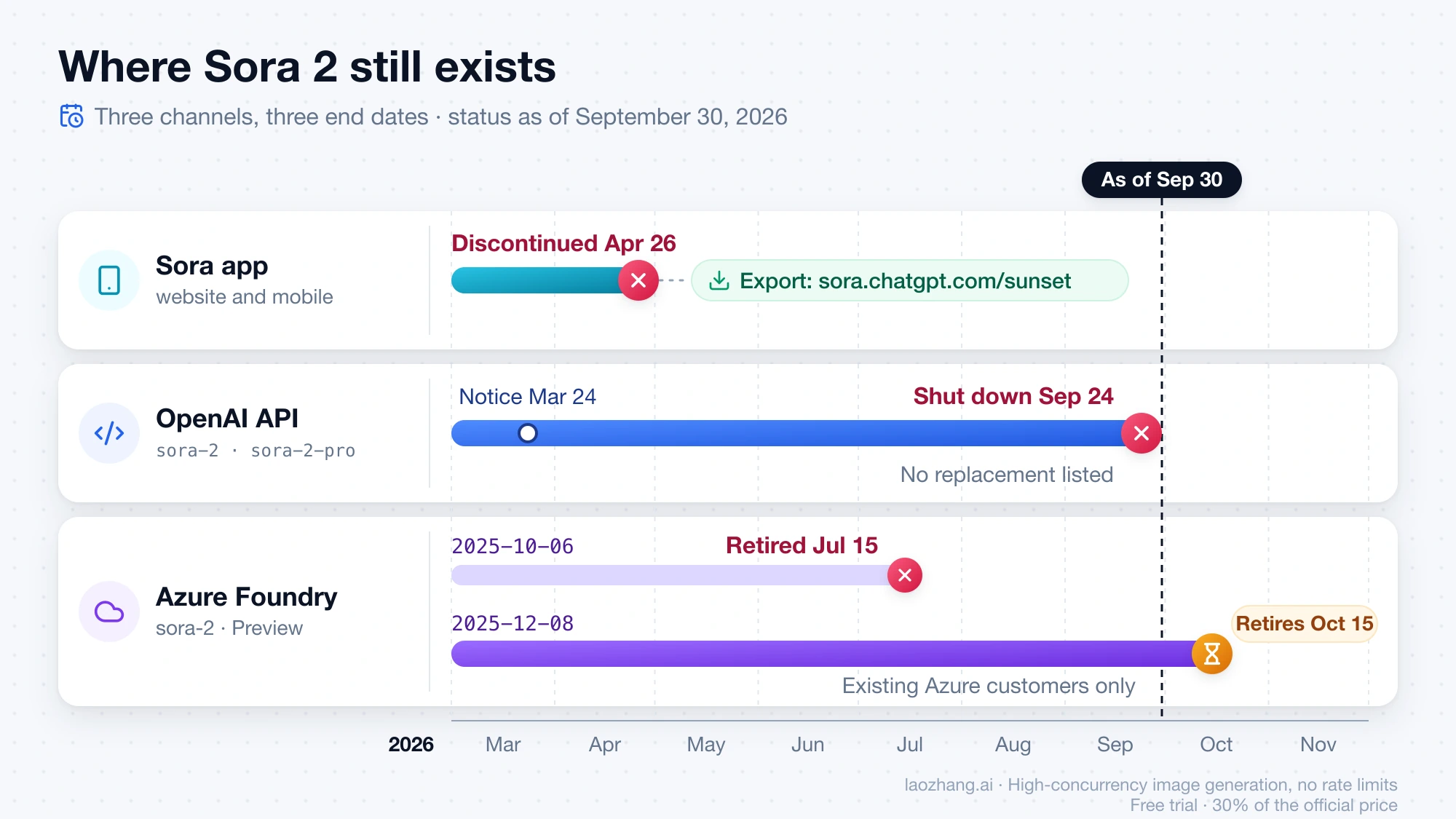Click the Shut down Sep 24 label
The height and width of the screenshot is (819, 1456).
(1013, 396)
